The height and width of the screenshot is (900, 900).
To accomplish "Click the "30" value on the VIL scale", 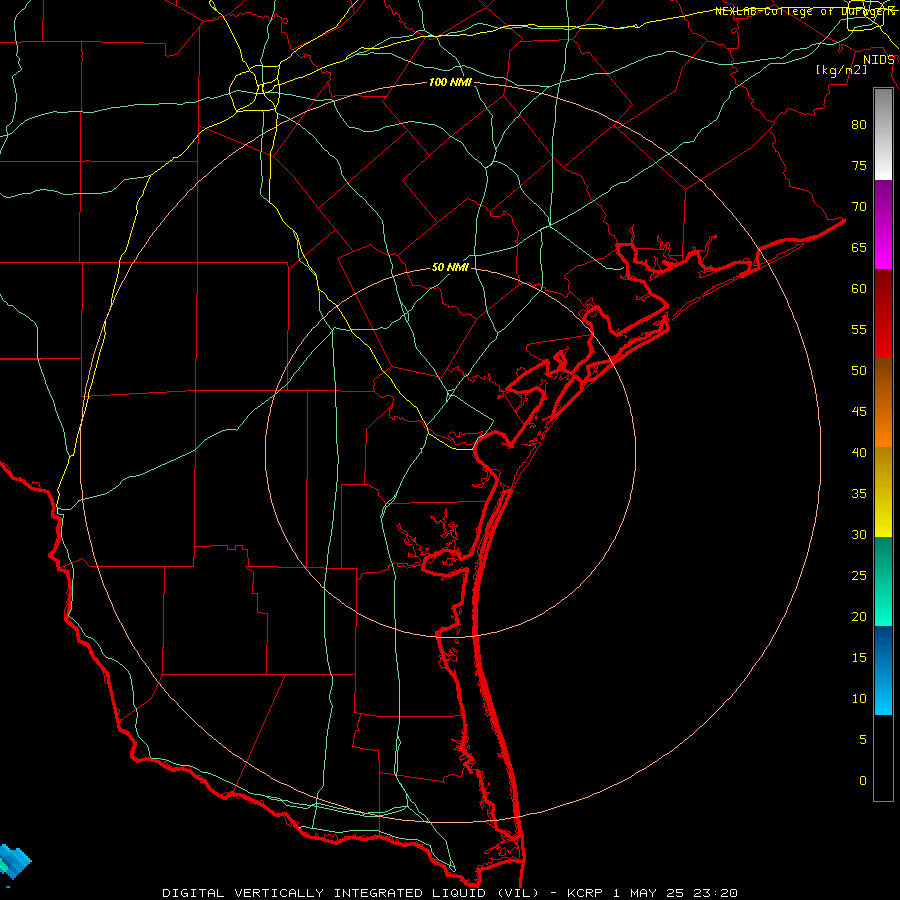I will [x=859, y=535].
